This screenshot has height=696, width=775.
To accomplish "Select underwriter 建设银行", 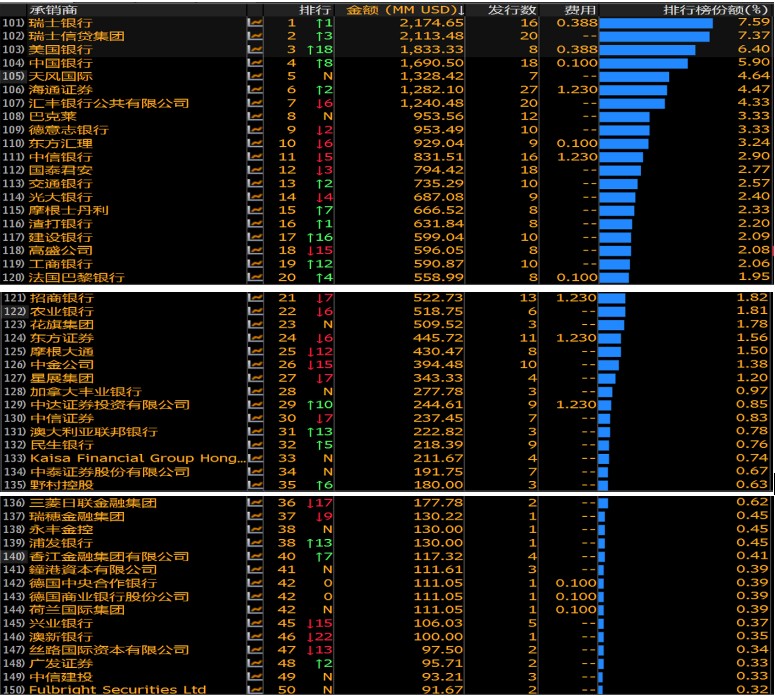I will coord(60,237).
